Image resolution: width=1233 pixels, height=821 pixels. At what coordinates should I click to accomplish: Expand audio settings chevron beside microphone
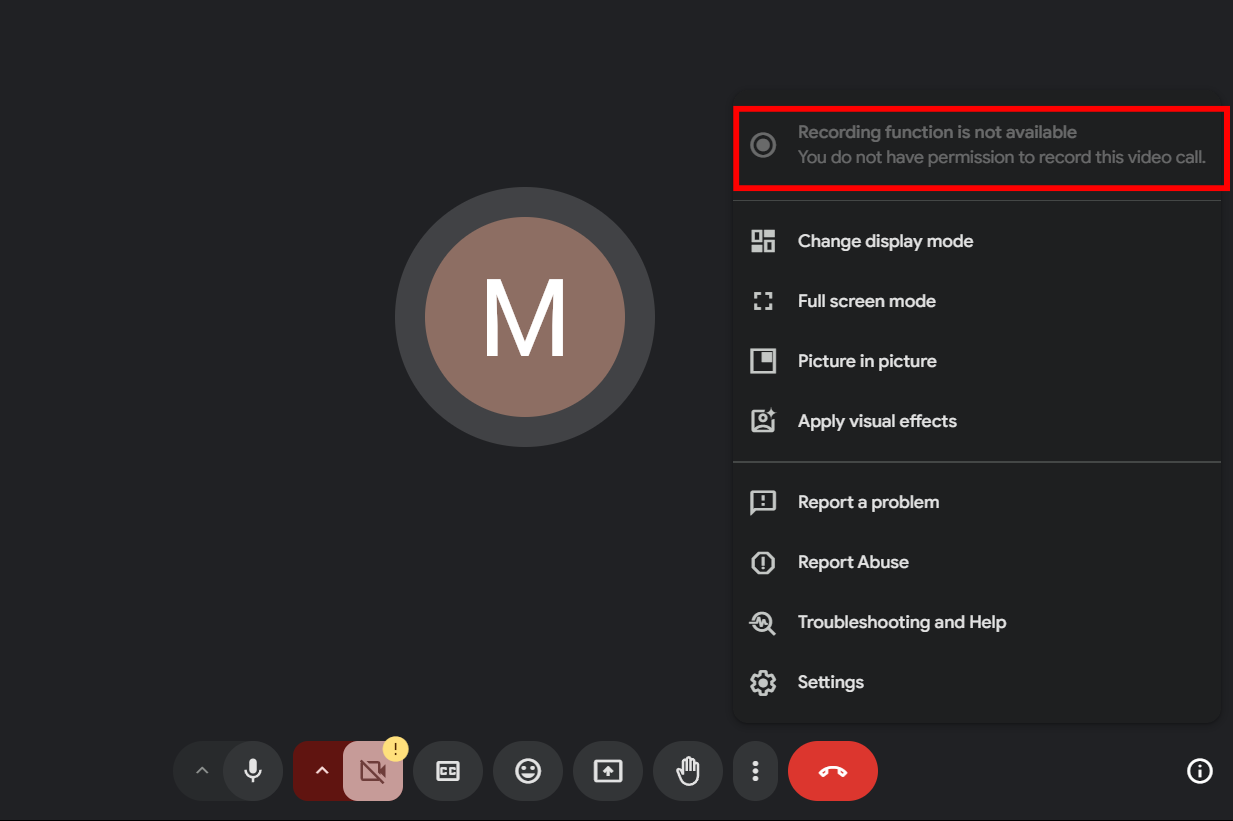click(202, 771)
